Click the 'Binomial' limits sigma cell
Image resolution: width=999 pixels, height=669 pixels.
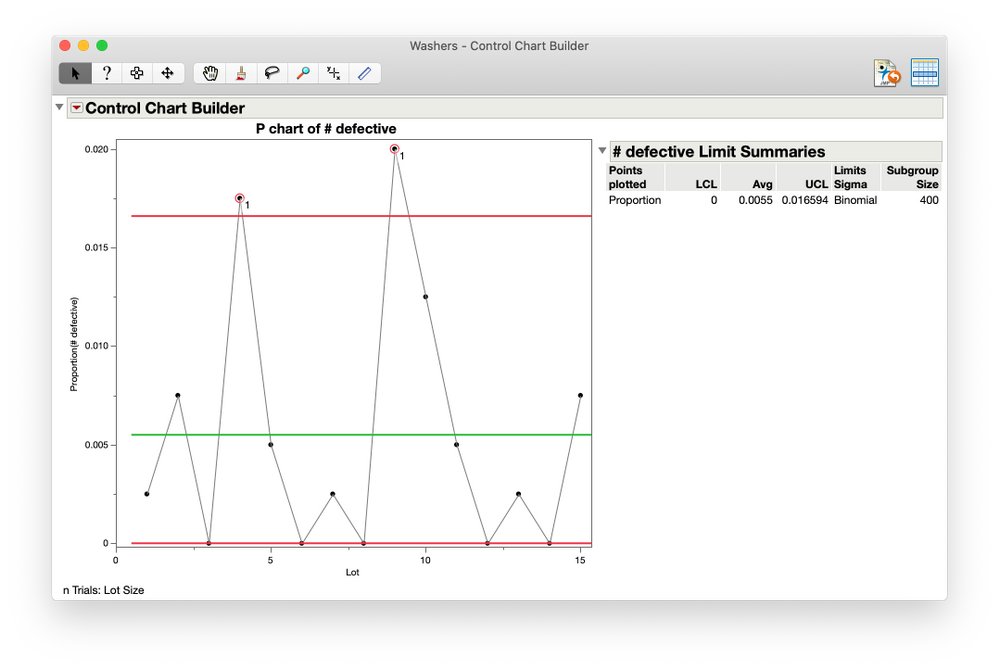pyautogui.click(x=855, y=200)
